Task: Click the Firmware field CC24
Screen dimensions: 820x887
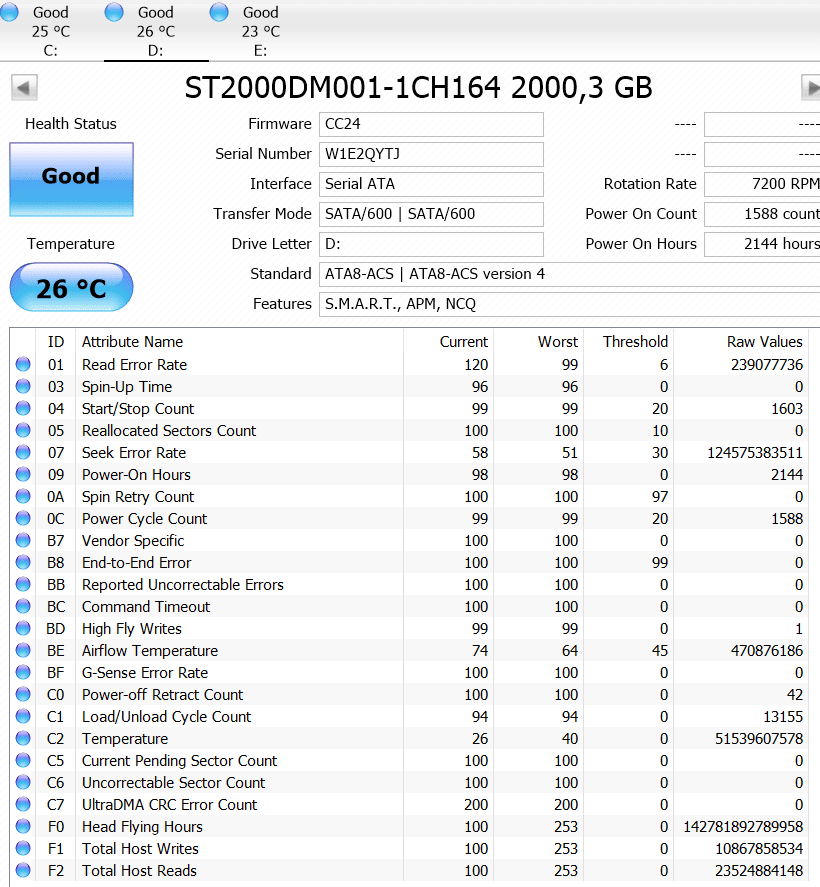Action: click(431, 124)
